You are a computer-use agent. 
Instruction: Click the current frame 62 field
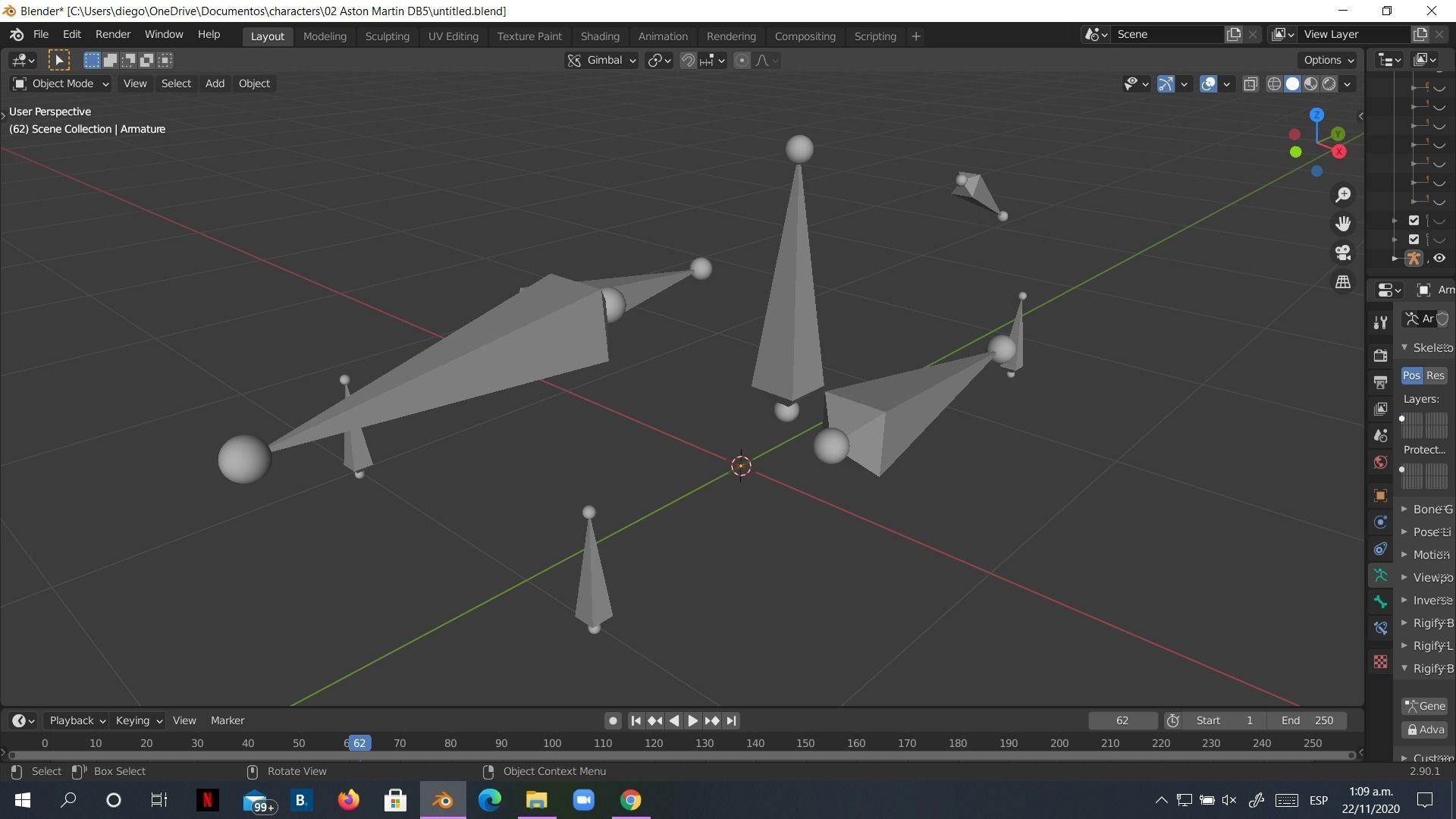(1122, 720)
